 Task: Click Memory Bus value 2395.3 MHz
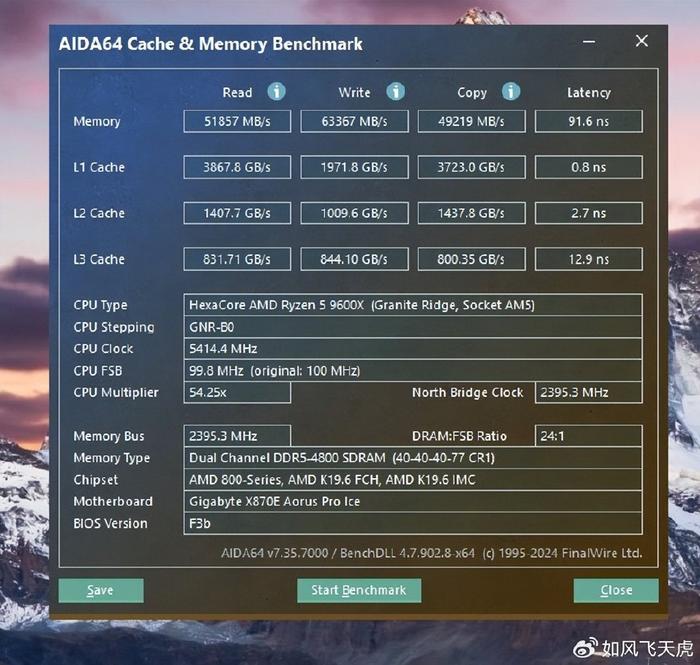pos(237,436)
